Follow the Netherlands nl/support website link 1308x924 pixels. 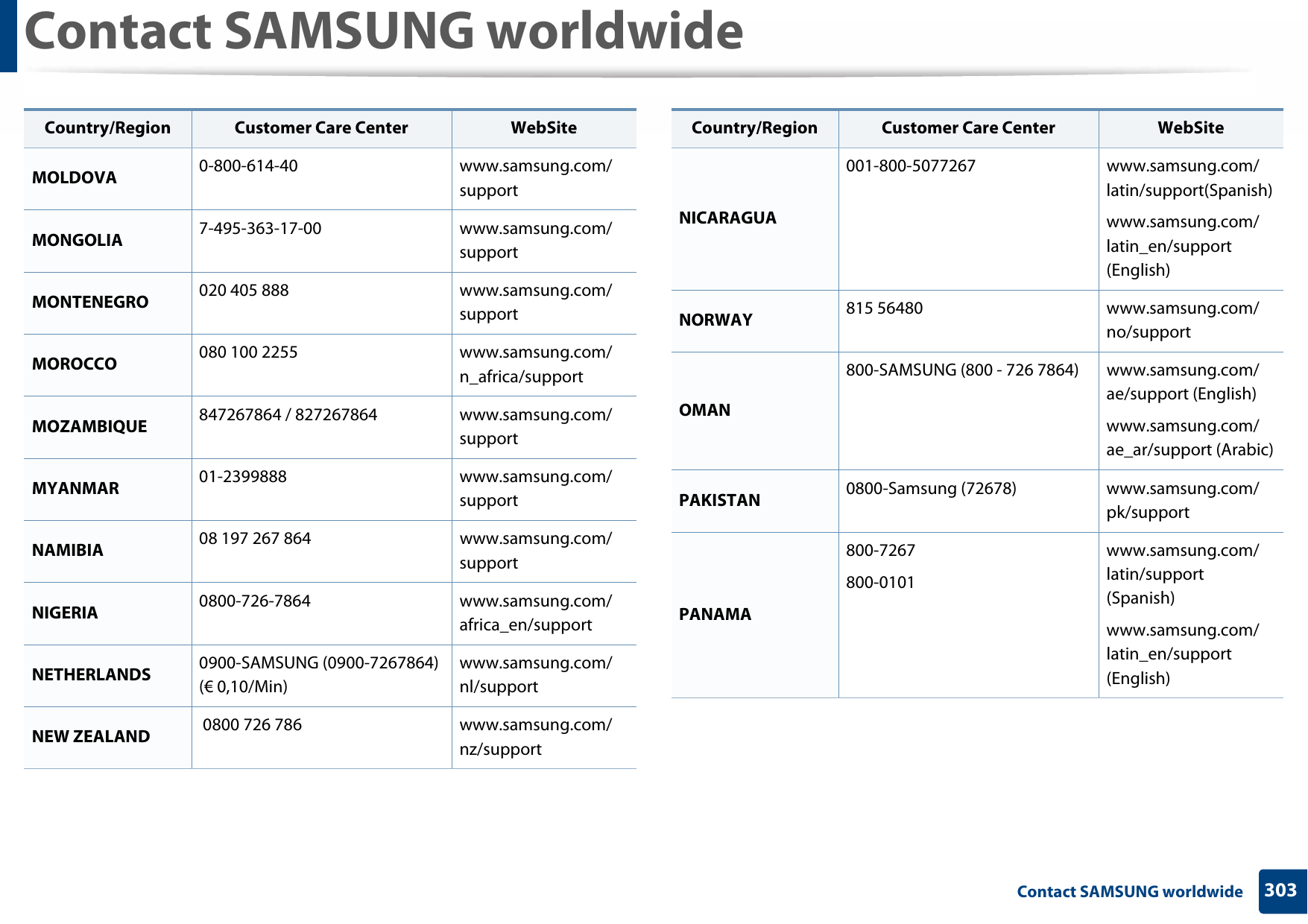click(535, 675)
